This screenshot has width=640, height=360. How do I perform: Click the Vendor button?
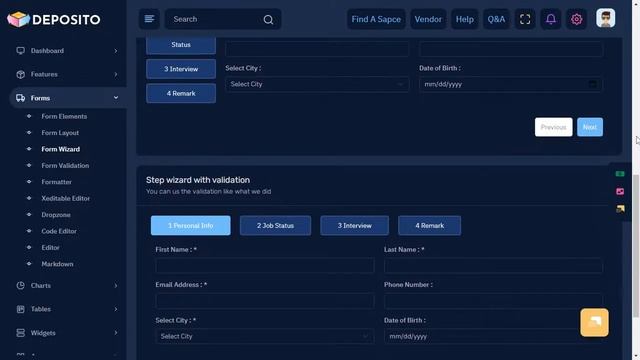pyautogui.click(x=428, y=19)
